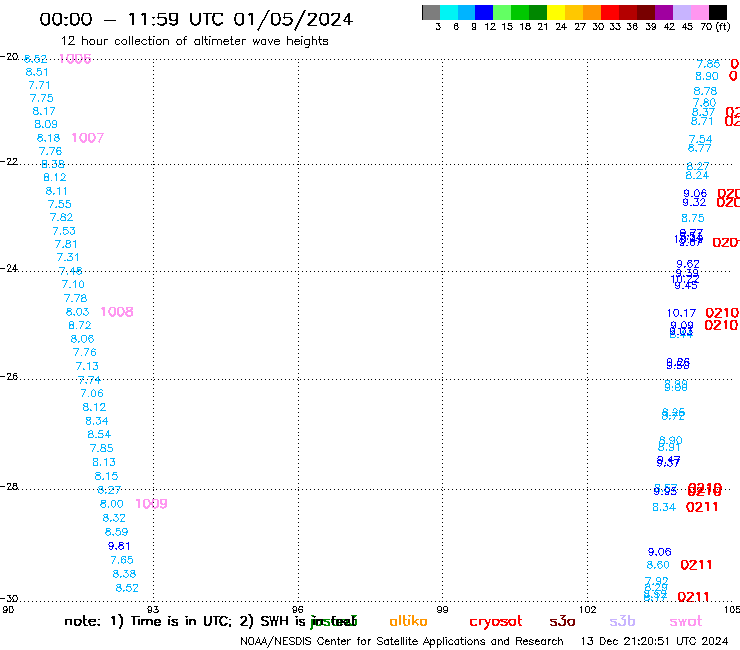Click the pure blue swatch above label 12

tap(485, 12)
